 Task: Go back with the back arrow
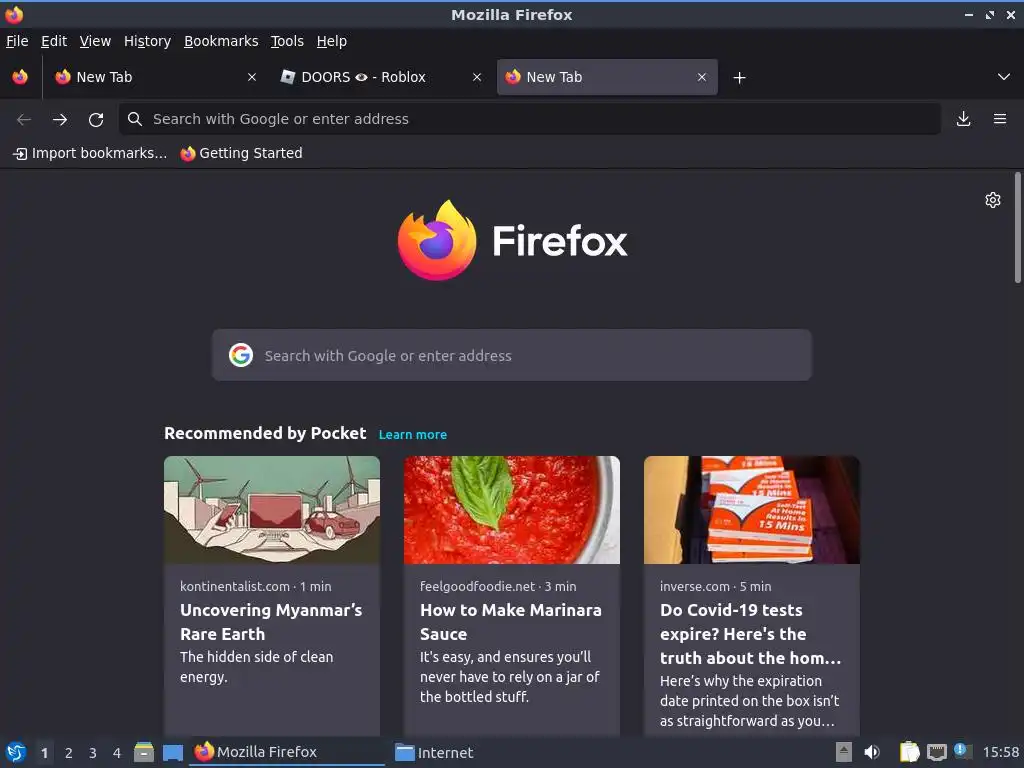click(x=24, y=119)
